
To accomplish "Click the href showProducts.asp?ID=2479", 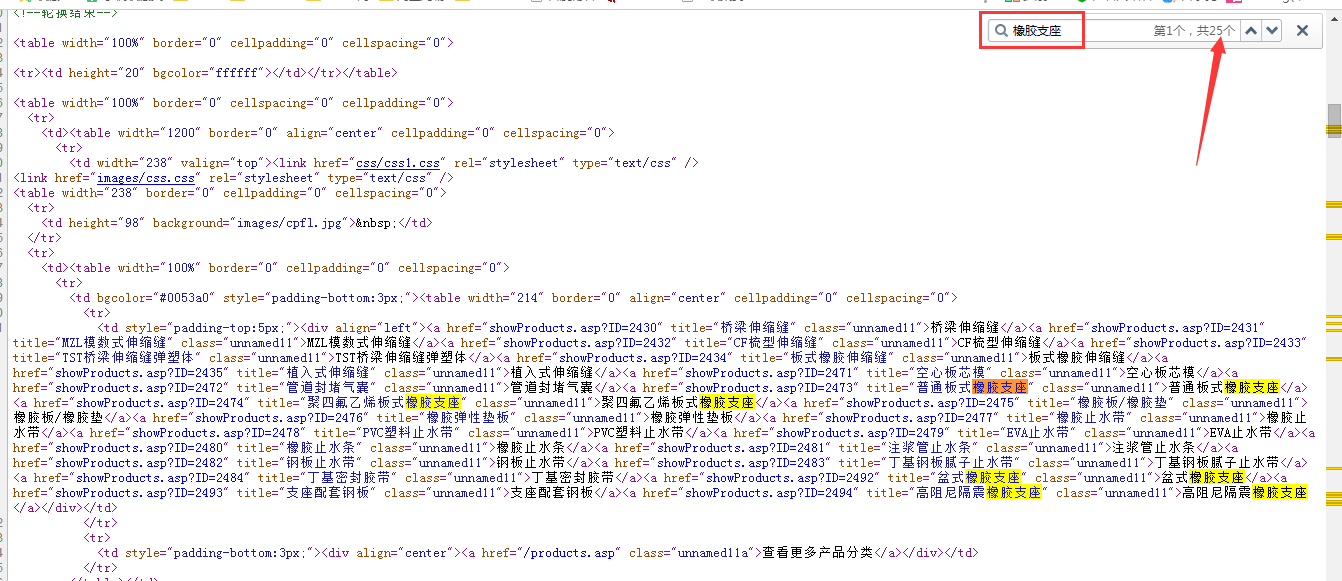I will [x=860, y=433].
